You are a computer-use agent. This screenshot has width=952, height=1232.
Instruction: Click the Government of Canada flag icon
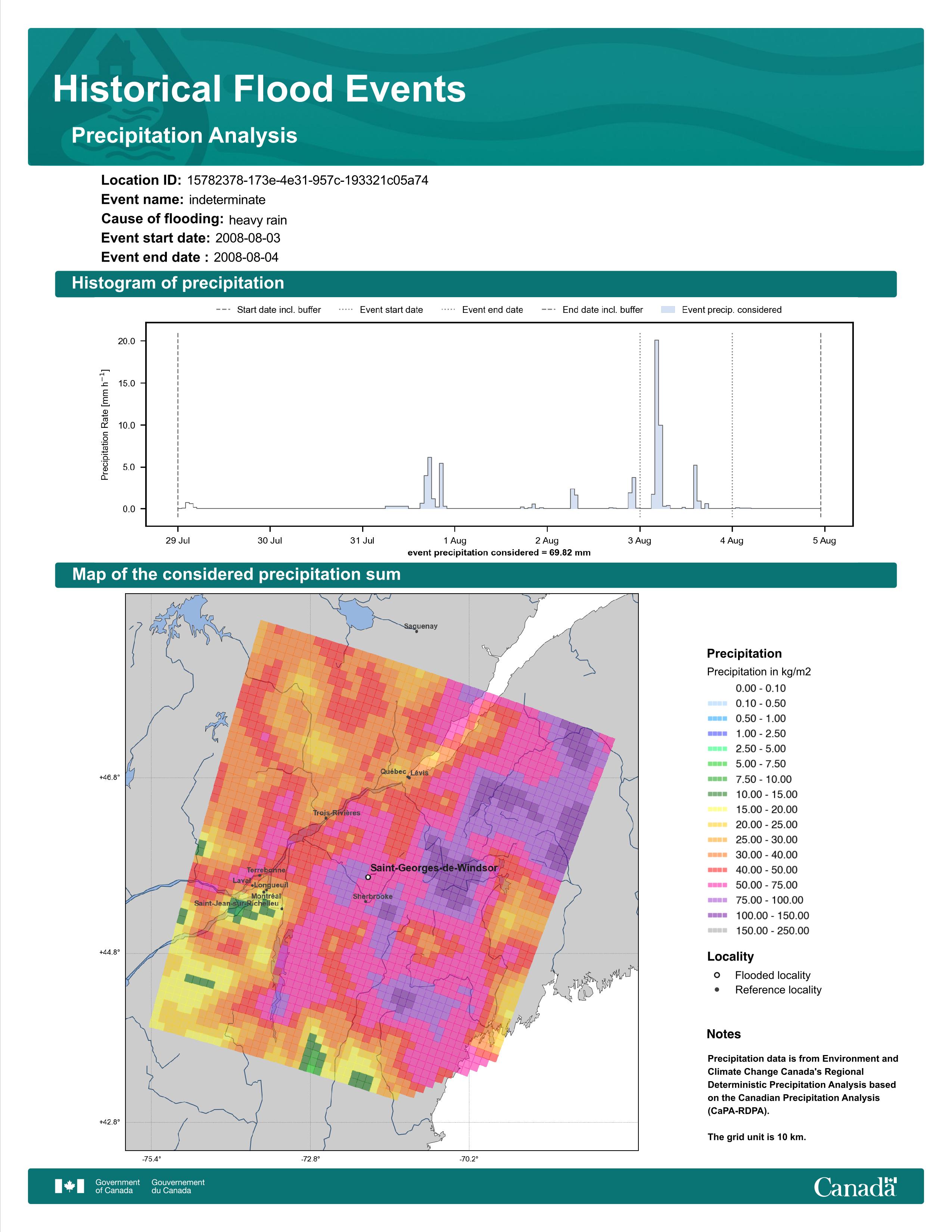(x=69, y=1186)
